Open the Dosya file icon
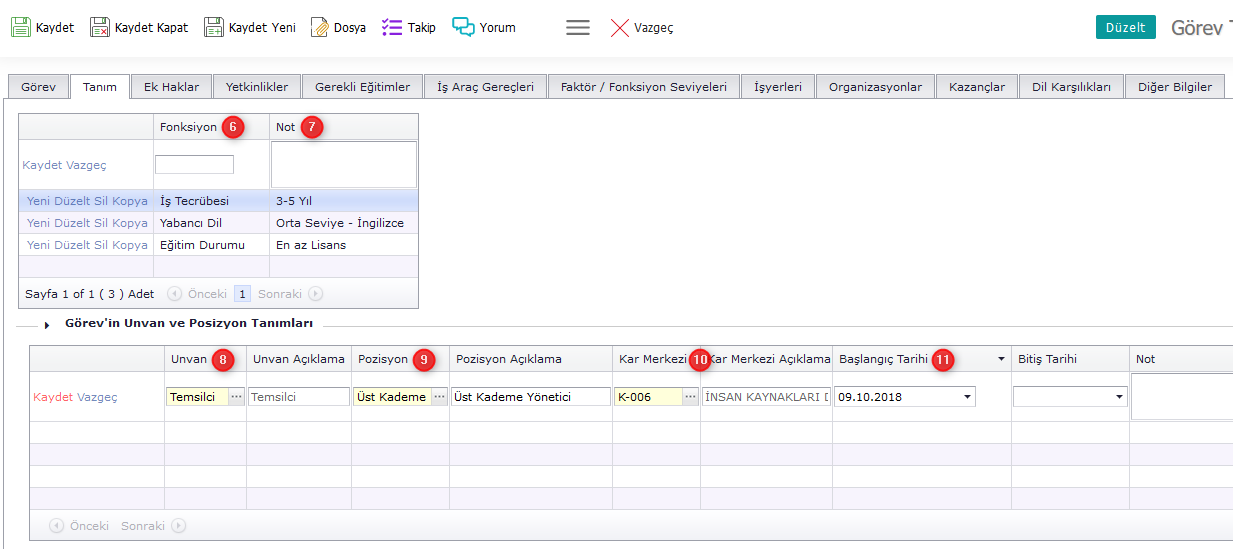Viewport: 1233px width, 549px height. [x=320, y=27]
